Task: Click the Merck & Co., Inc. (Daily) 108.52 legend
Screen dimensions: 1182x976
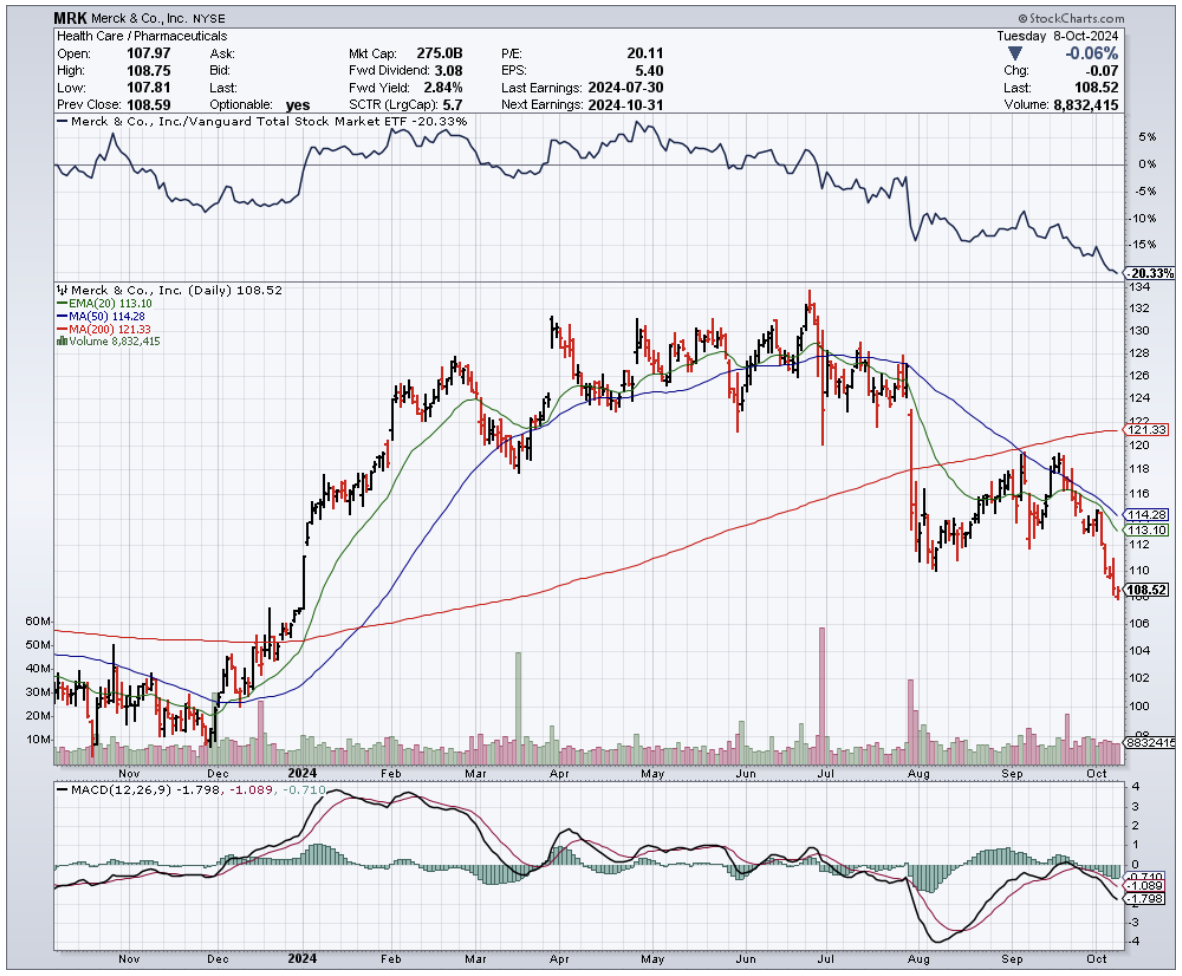Action: click(x=176, y=290)
